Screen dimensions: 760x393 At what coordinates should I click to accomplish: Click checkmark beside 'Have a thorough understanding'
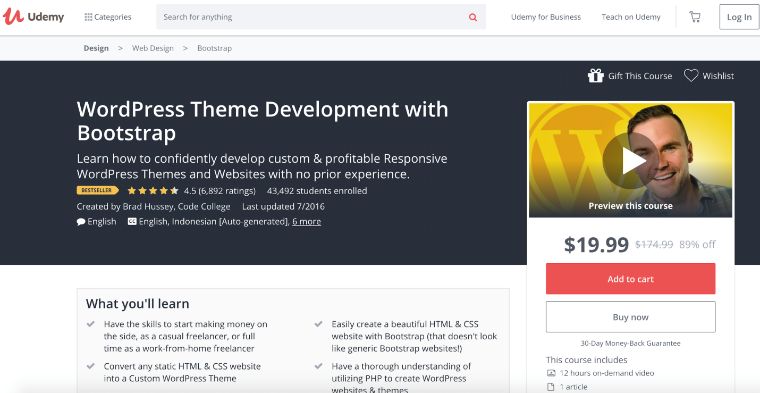click(318, 366)
